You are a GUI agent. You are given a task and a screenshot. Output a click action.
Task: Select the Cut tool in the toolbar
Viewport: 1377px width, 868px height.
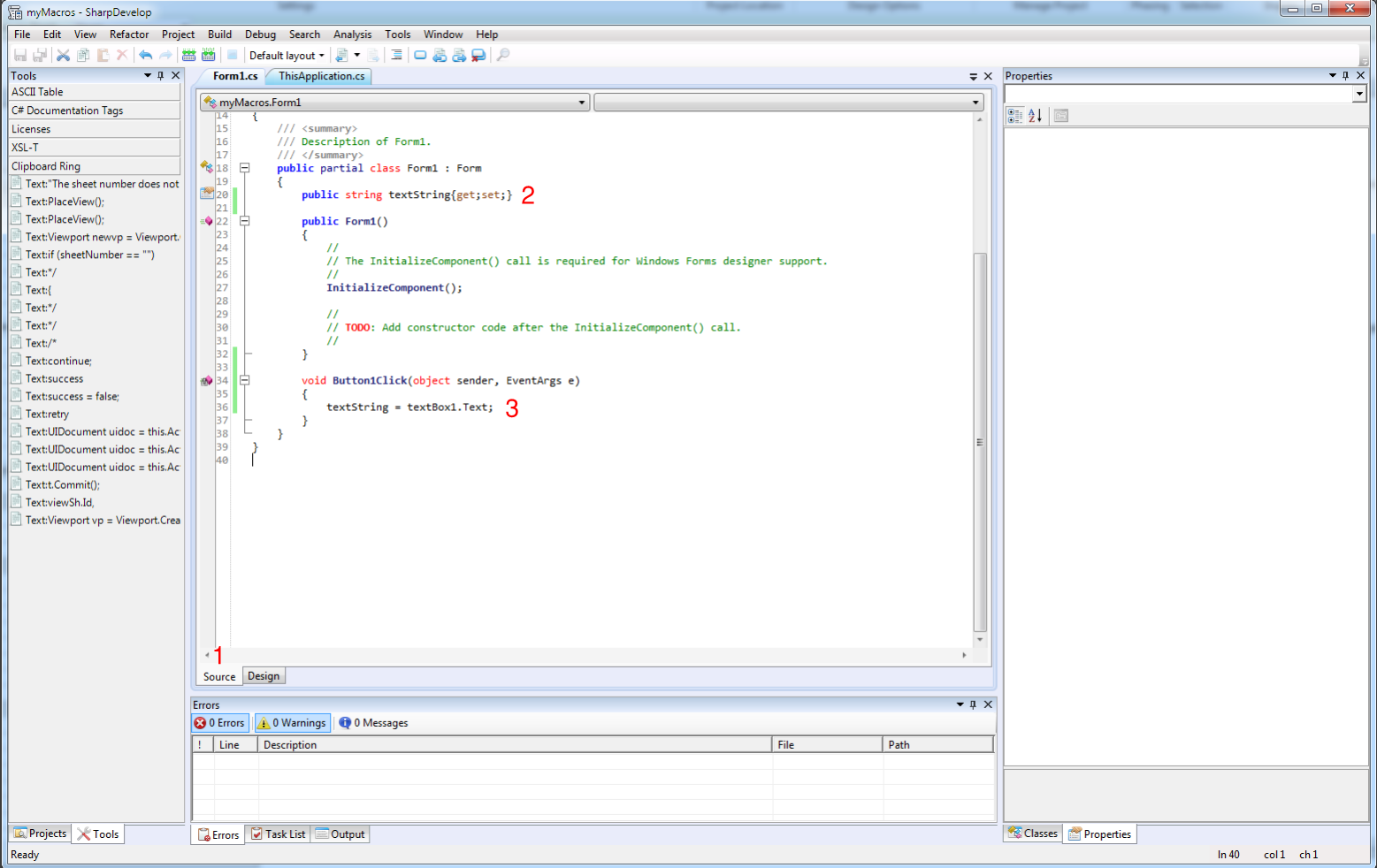pyautogui.click(x=63, y=54)
